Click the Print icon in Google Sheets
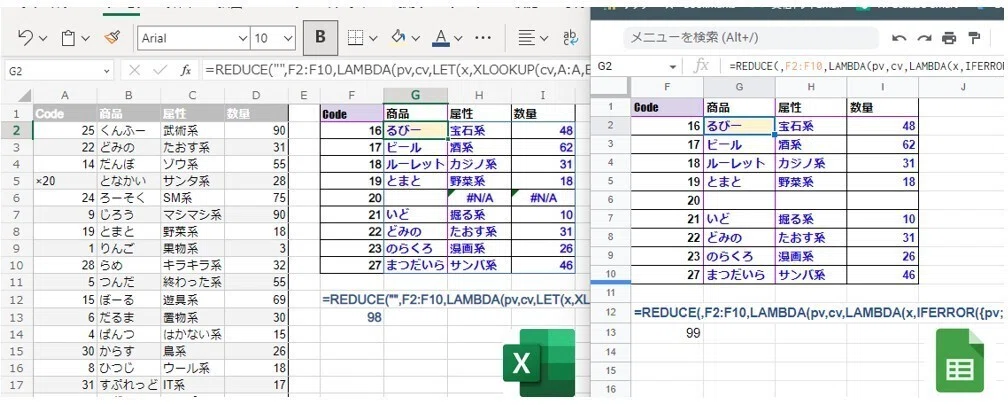This screenshot has width=1008, height=405. point(949,38)
